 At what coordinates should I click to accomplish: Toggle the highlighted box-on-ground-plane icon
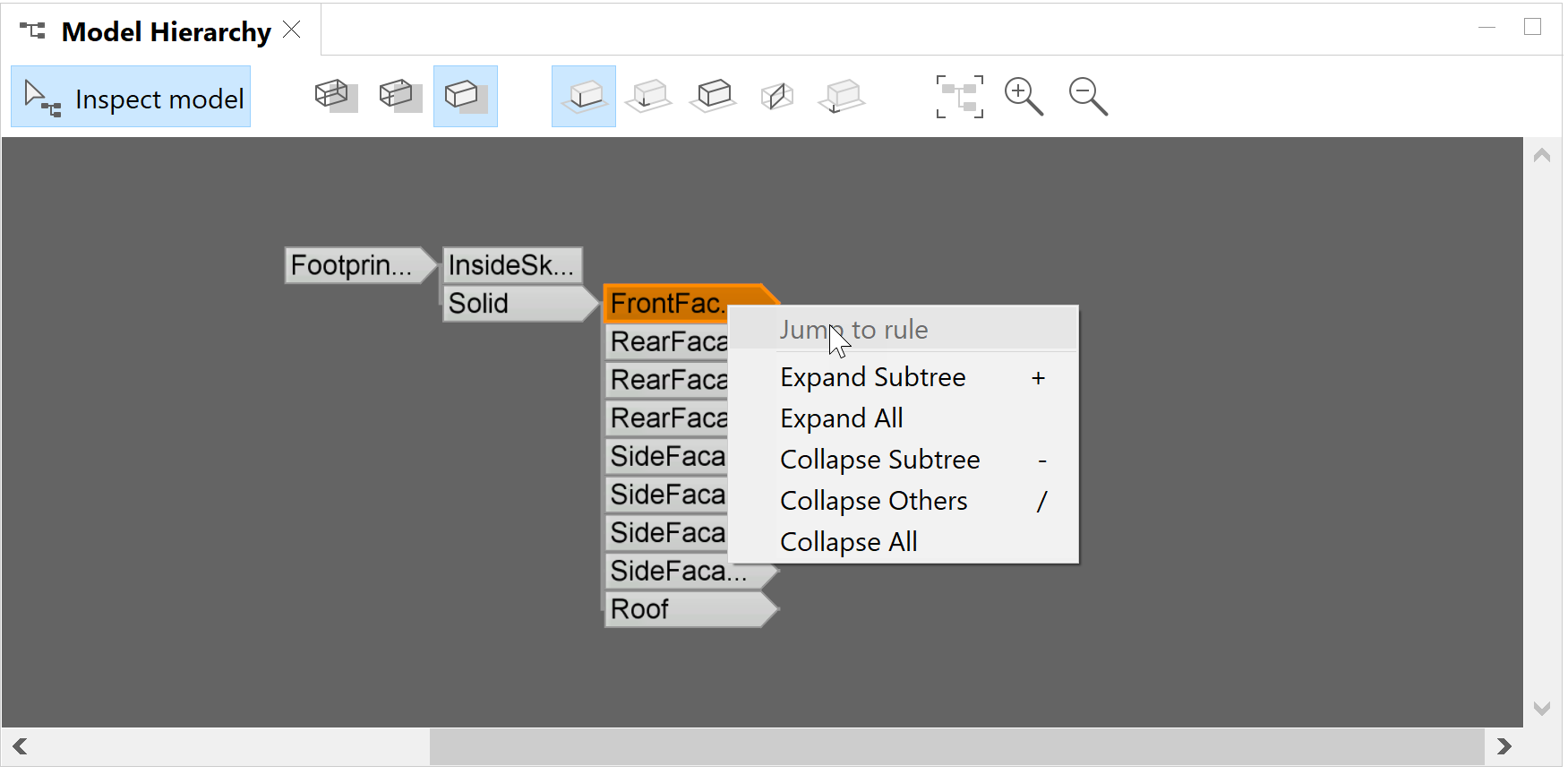(x=584, y=95)
